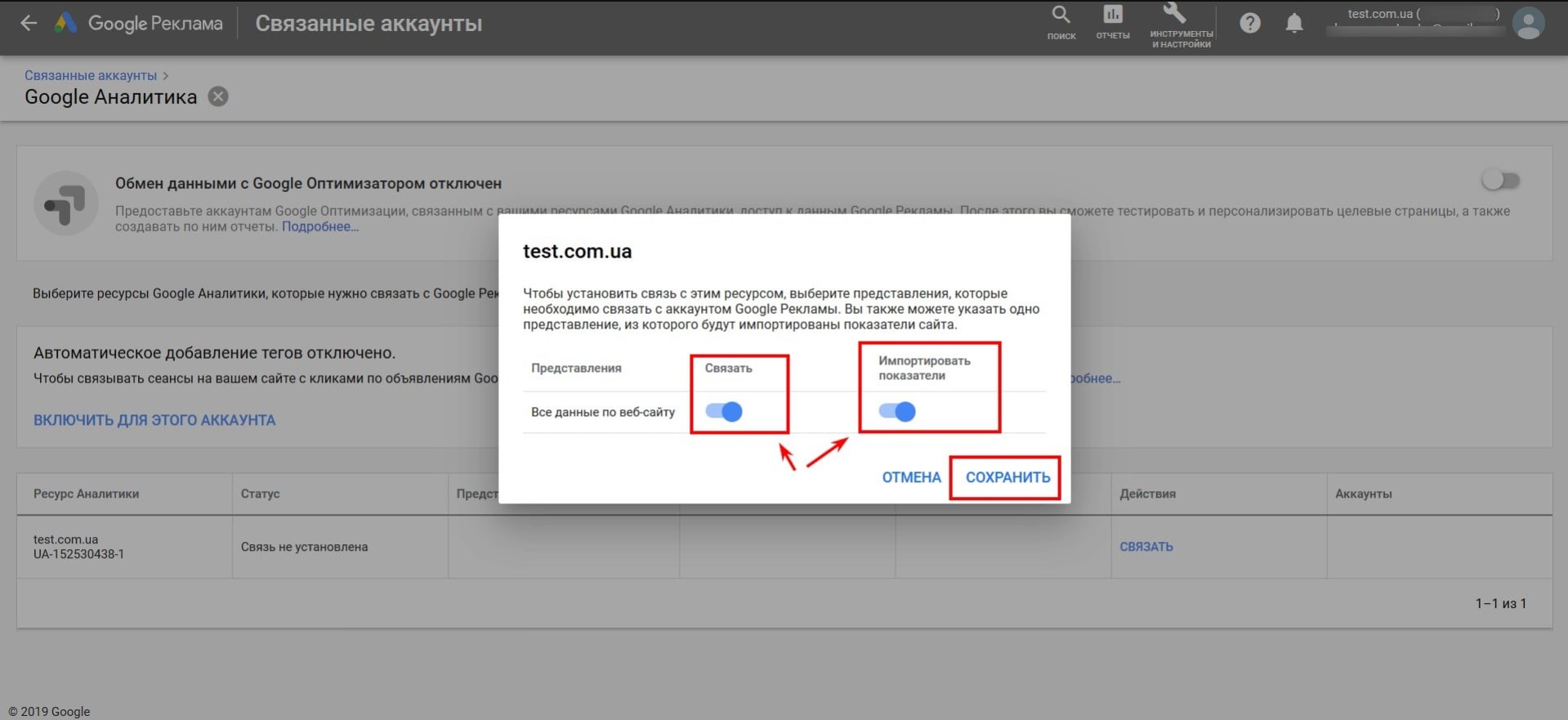The width and height of the screenshot is (1568, 720).
Task: Click the Отмена button
Action: (911, 477)
